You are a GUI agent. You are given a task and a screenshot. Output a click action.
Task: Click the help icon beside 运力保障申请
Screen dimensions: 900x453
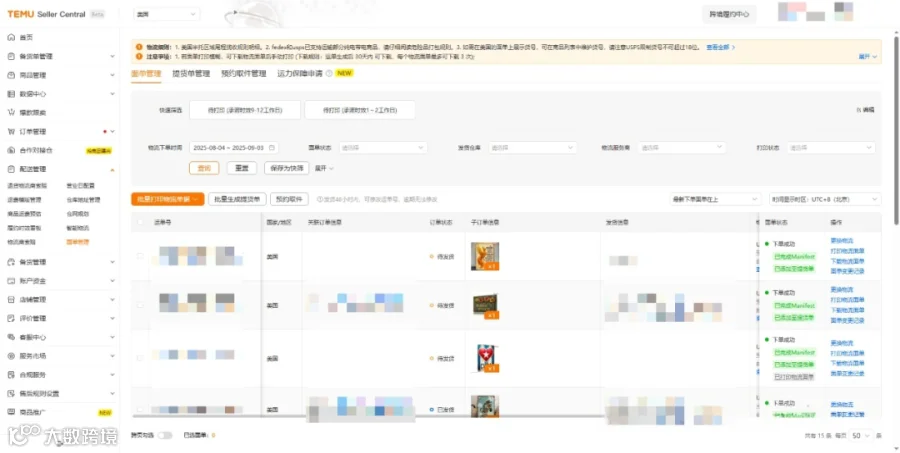[329, 73]
